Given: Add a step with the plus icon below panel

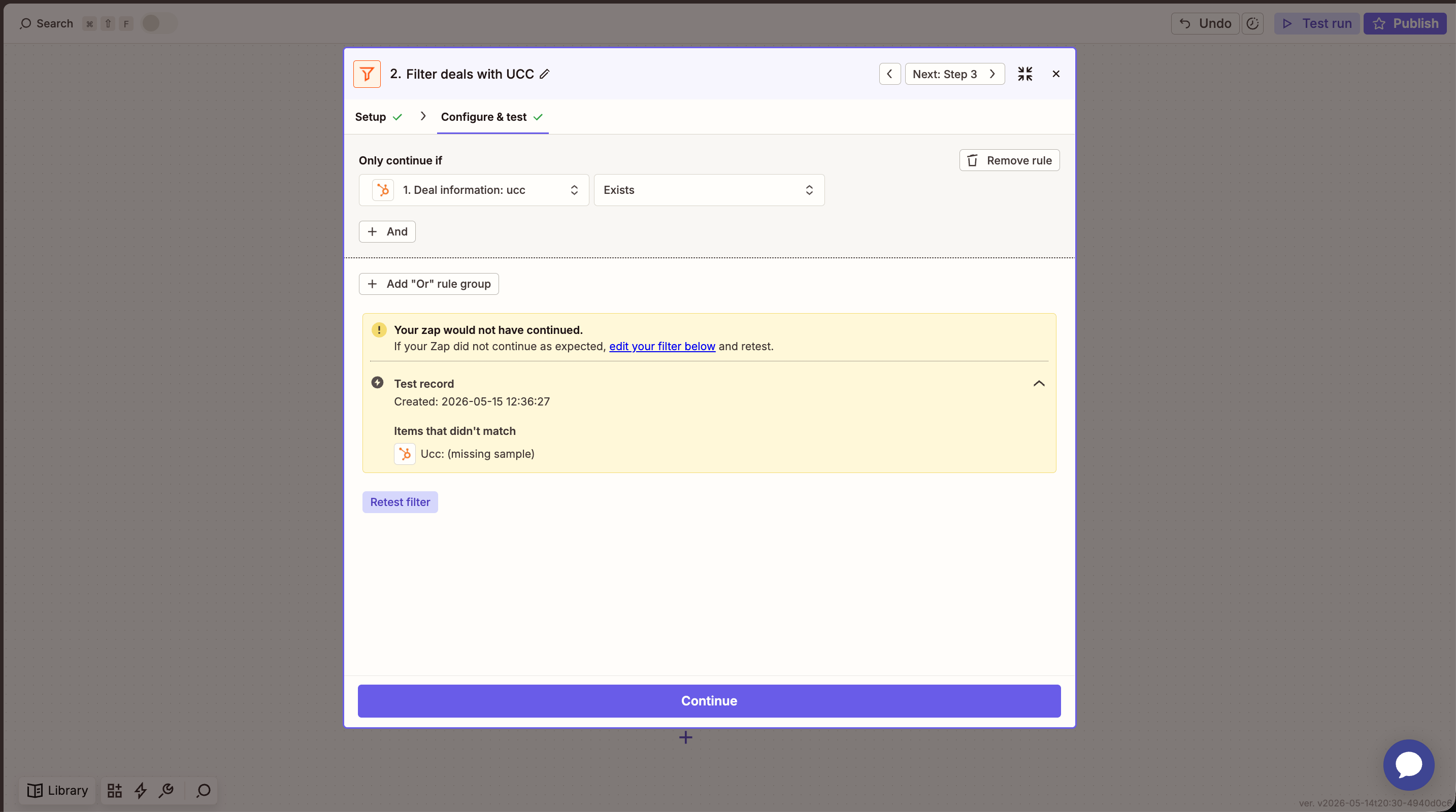Looking at the screenshot, I should (x=685, y=737).
